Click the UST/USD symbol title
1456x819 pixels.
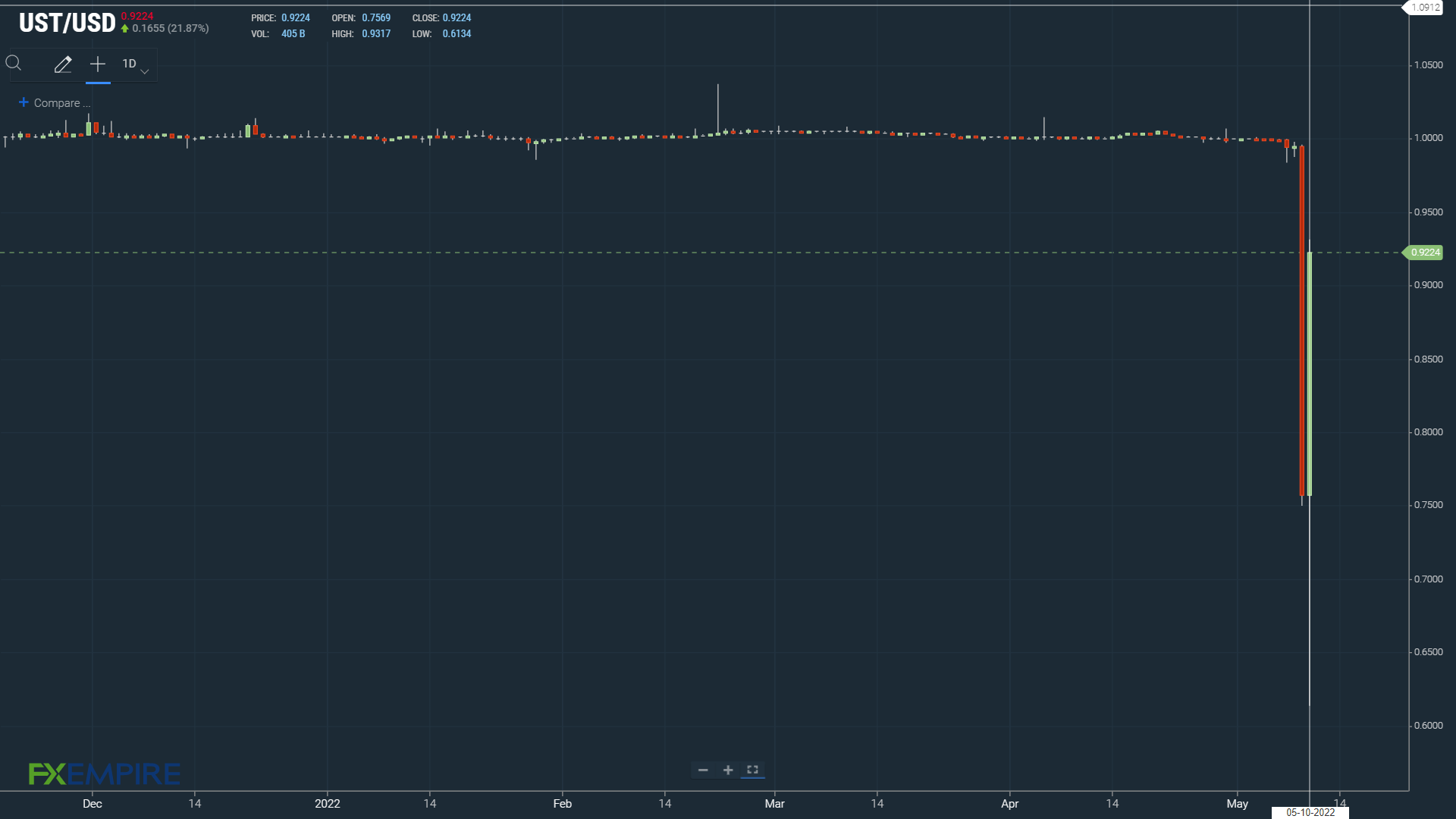(67, 24)
